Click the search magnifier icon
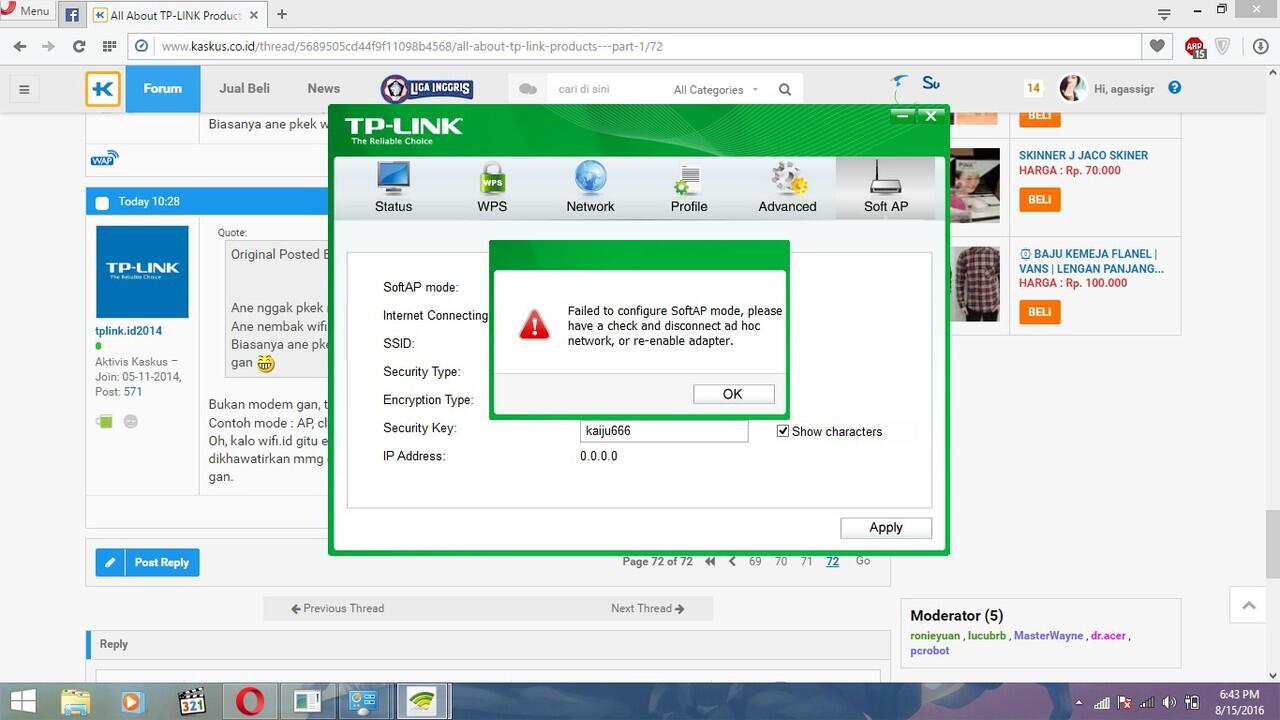The height and width of the screenshot is (720, 1280). pyautogui.click(x=785, y=89)
